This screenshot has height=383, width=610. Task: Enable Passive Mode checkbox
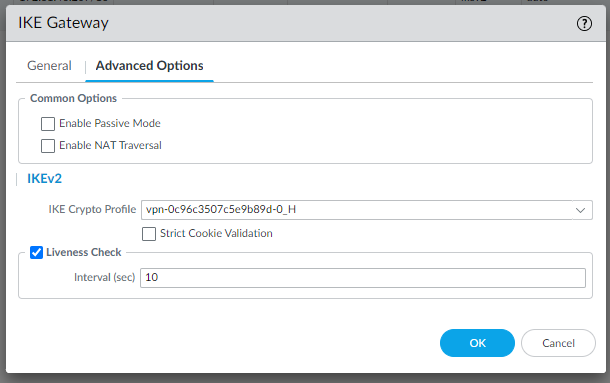point(48,124)
